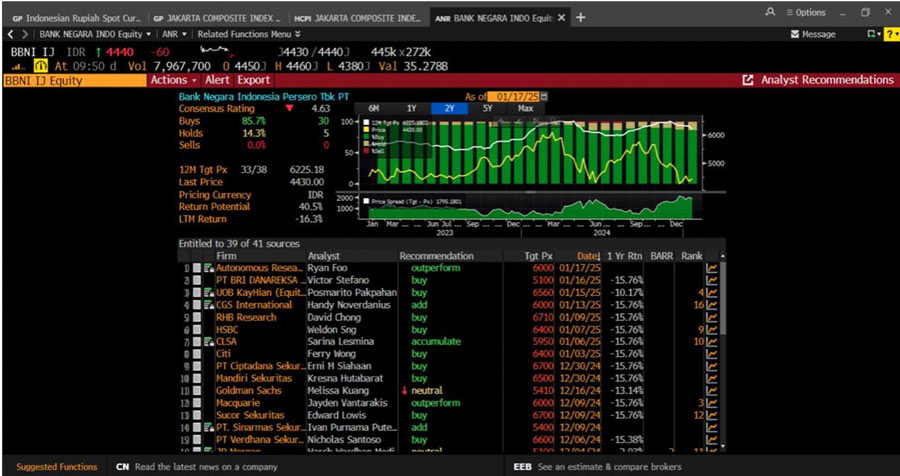The height and width of the screenshot is (476, 900).
Task: Open the calendar picker next to As of date
Action: tap(544, 96)
